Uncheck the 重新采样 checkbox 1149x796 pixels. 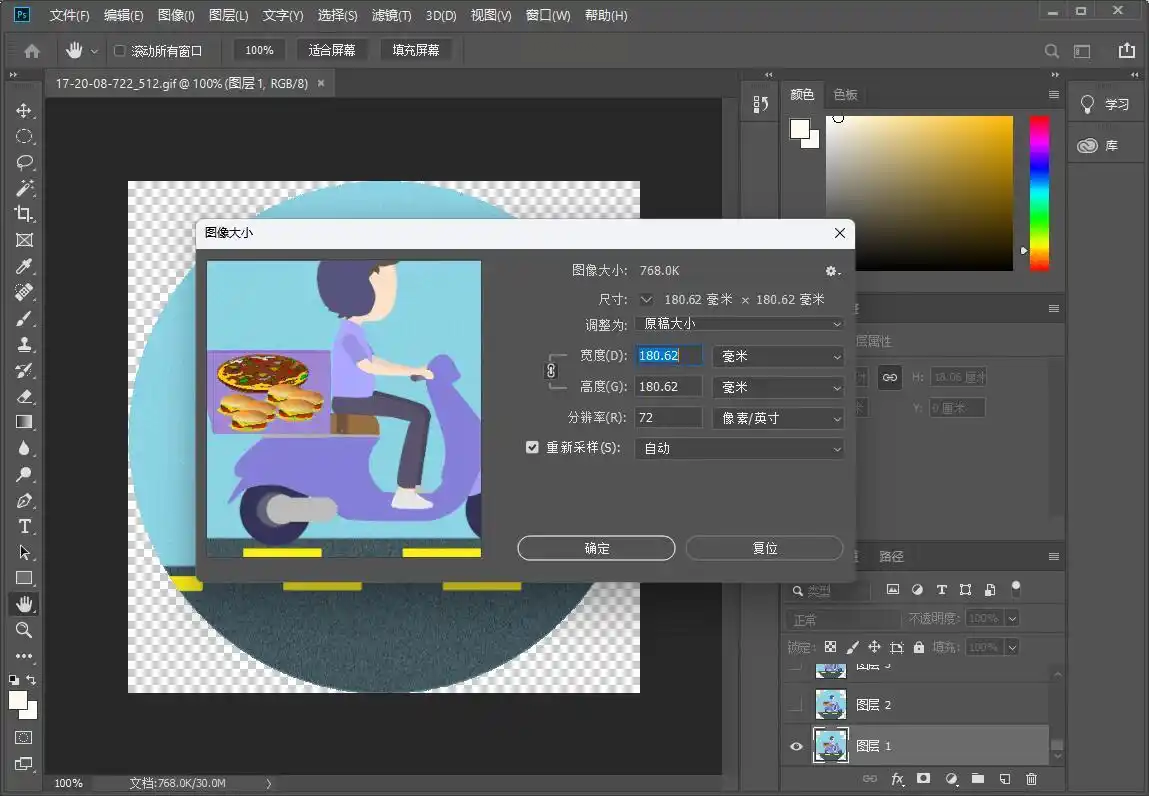532,448
